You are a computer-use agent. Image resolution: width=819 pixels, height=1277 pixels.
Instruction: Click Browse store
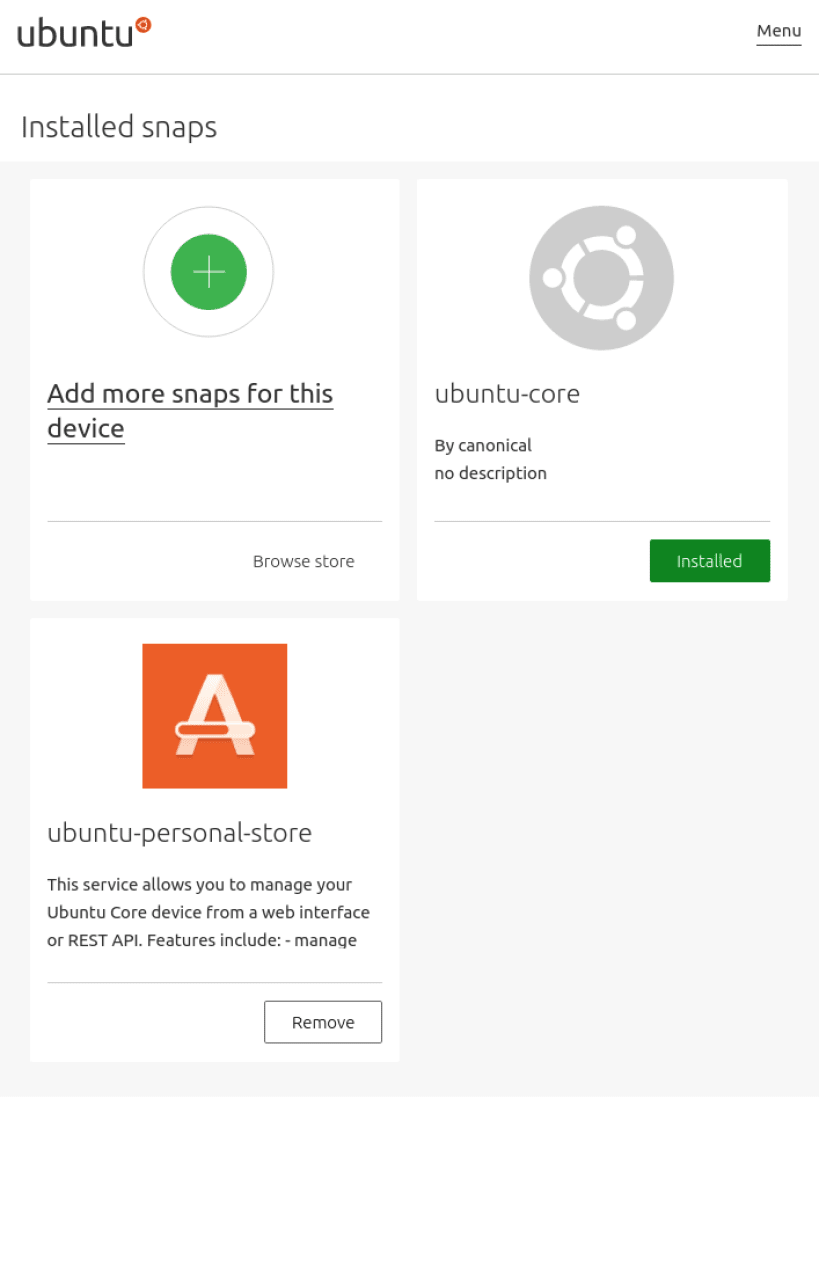click(303, 561)
